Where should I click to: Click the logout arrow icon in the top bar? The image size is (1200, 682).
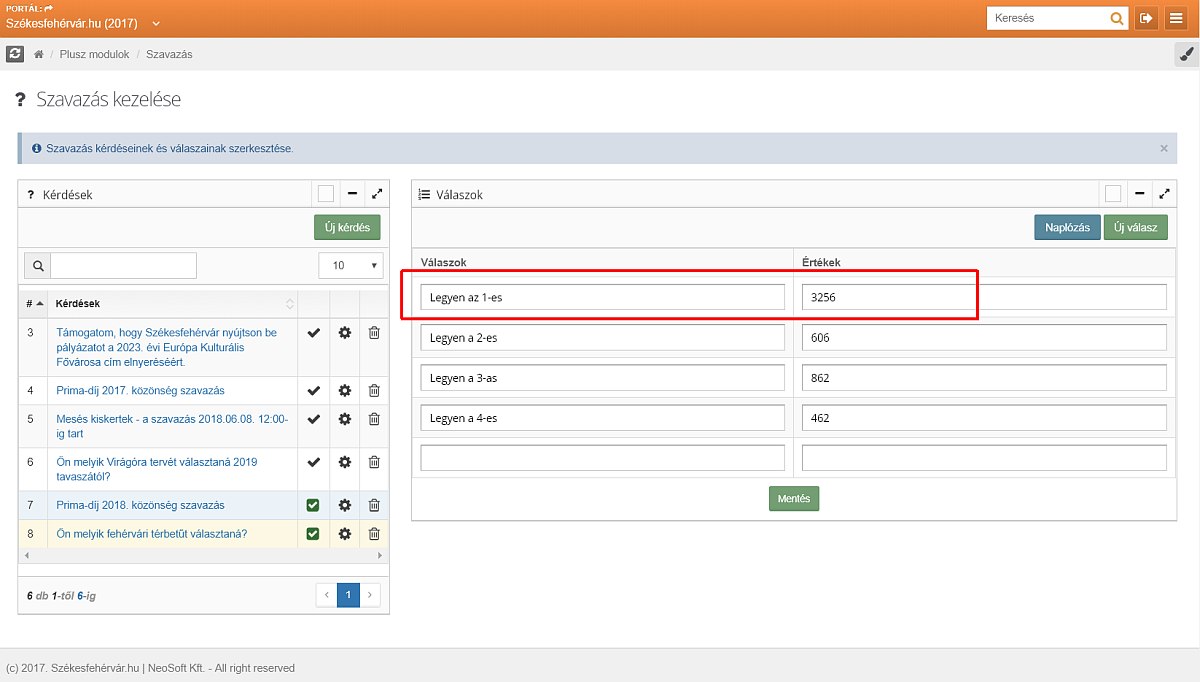(x=1146, y=19)
